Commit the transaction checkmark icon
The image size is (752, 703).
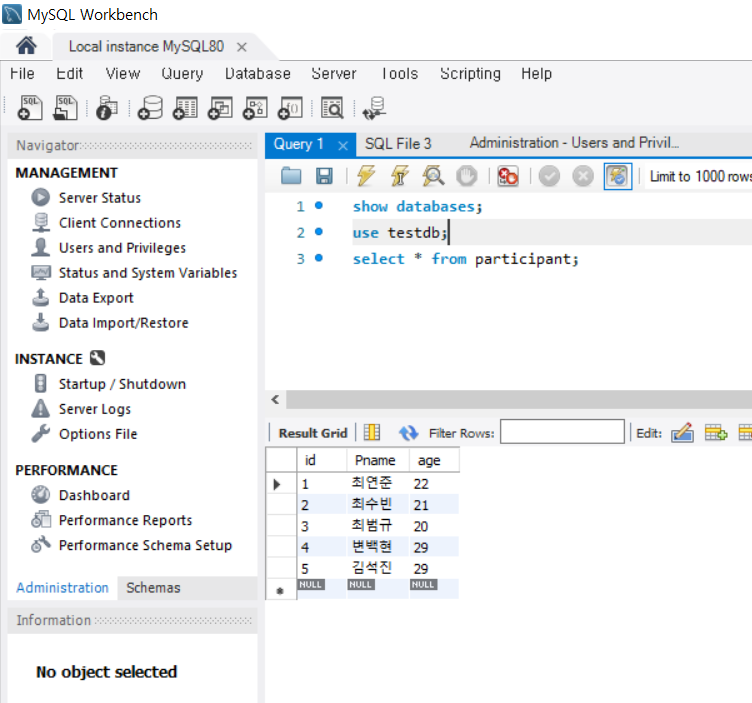[549, 176]
